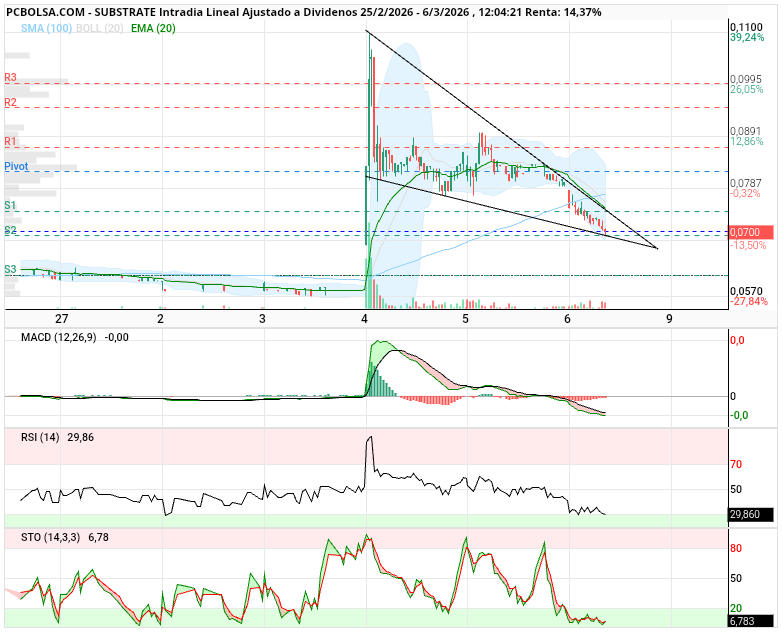Click the RSI (14) indicator label
Screen dimensions: 782x632
click(41, 436)
